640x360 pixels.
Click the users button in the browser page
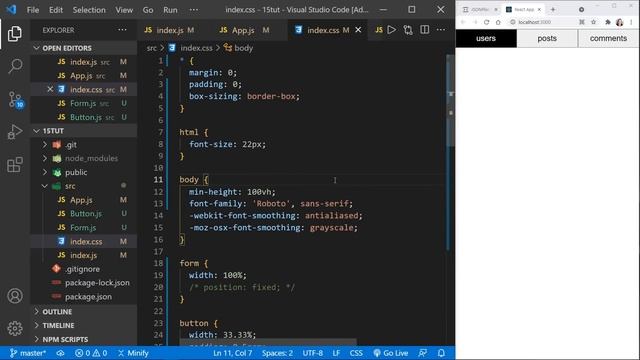tap(486, 38)
